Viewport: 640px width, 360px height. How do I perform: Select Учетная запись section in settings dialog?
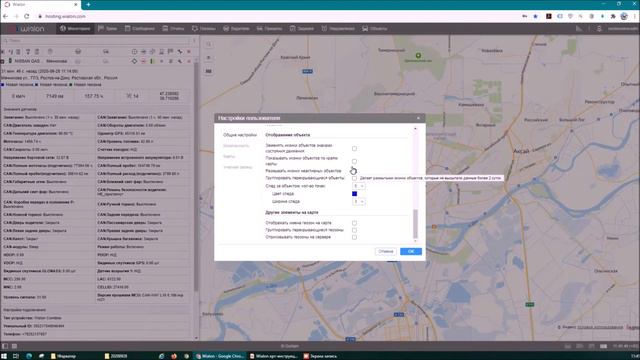[238, 167]
